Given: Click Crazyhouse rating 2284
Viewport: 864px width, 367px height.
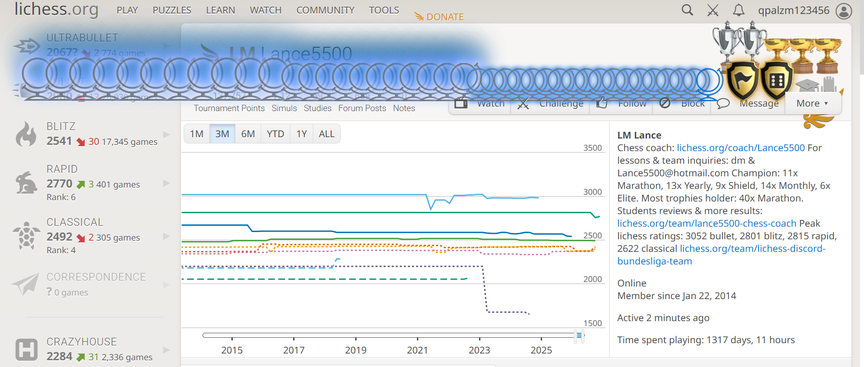Looking at the screenshot, I should click(59, 357).
